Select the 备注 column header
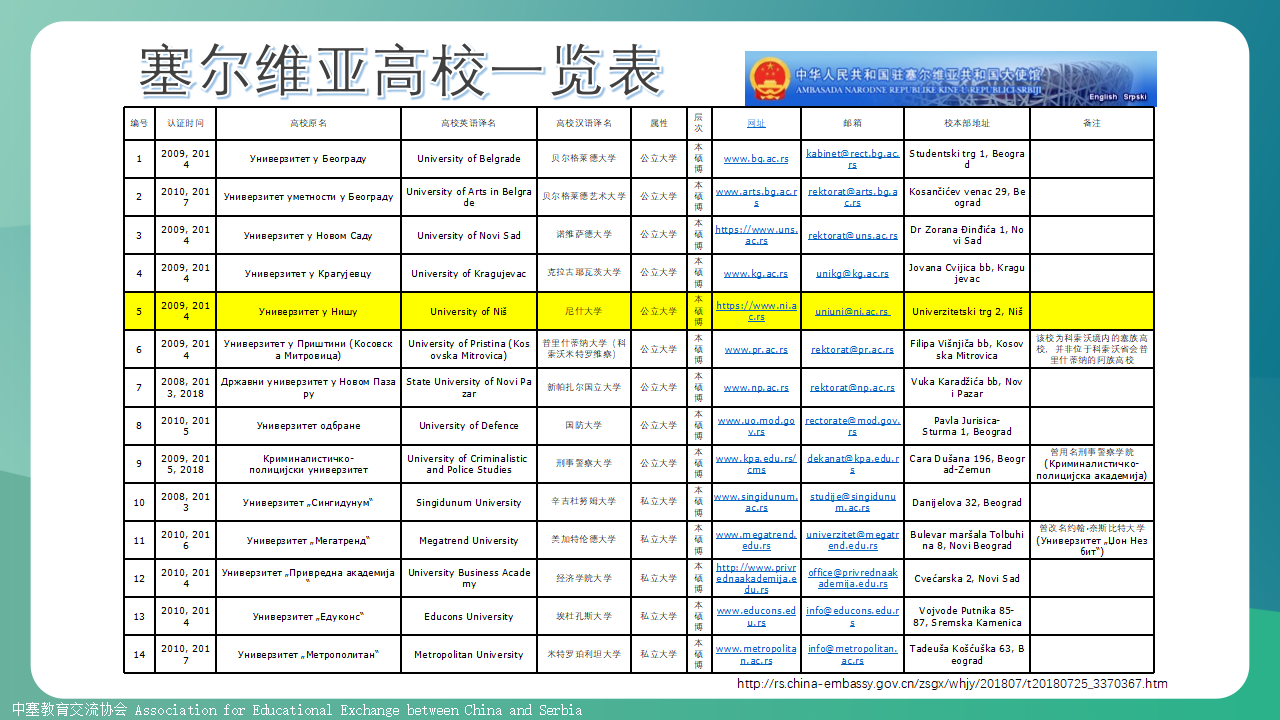This screenshot has height=720, width=1280. [1092, 123]
